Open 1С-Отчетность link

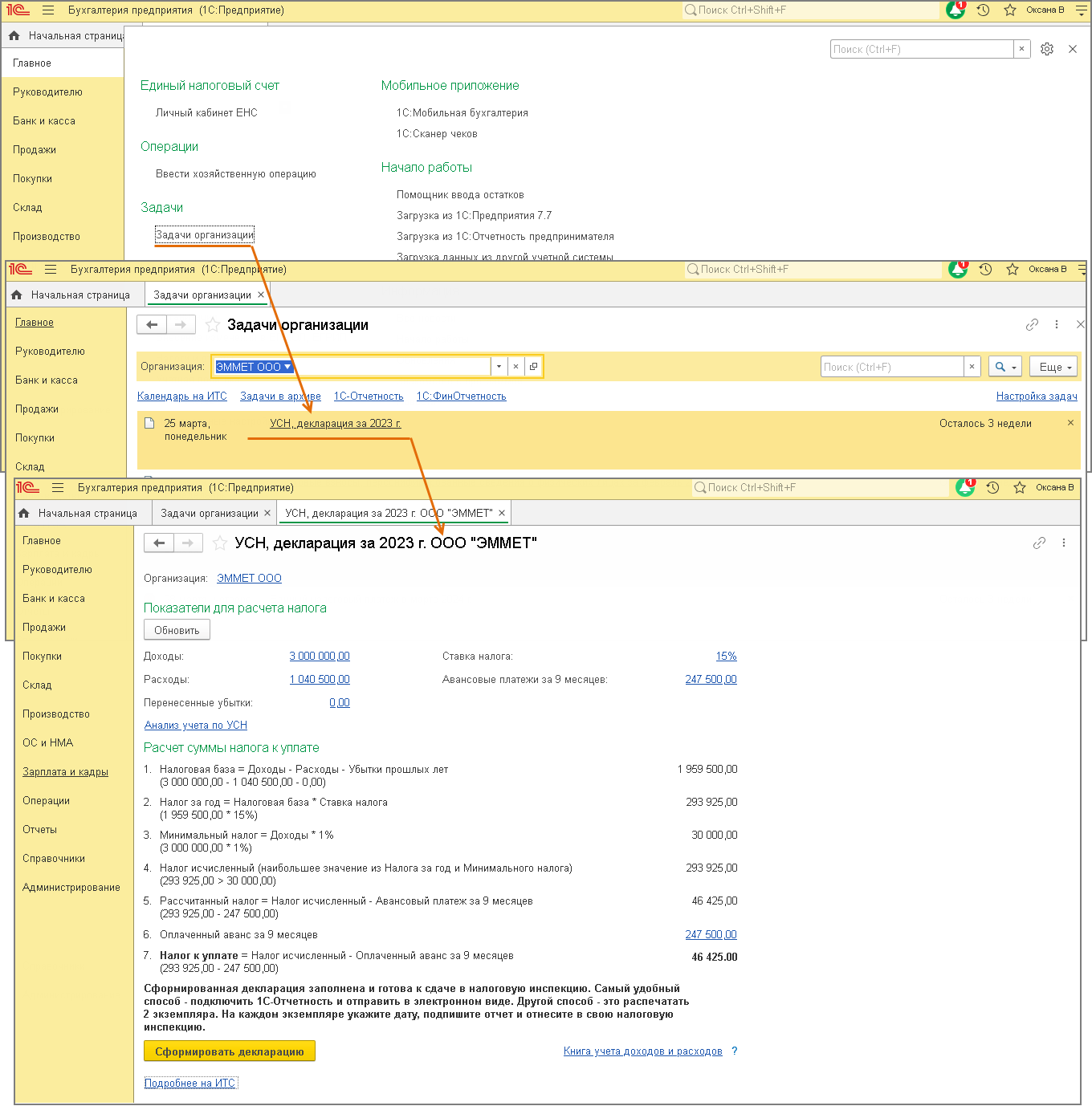(x=369, y=396)
